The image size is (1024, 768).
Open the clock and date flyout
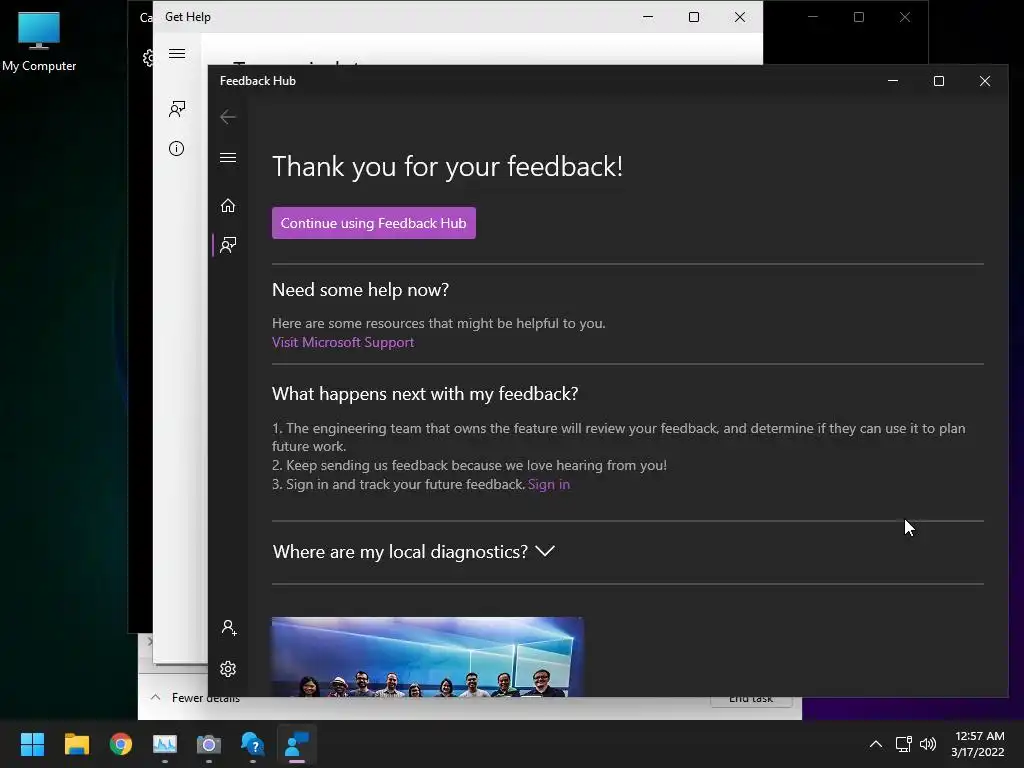(978, 744)
